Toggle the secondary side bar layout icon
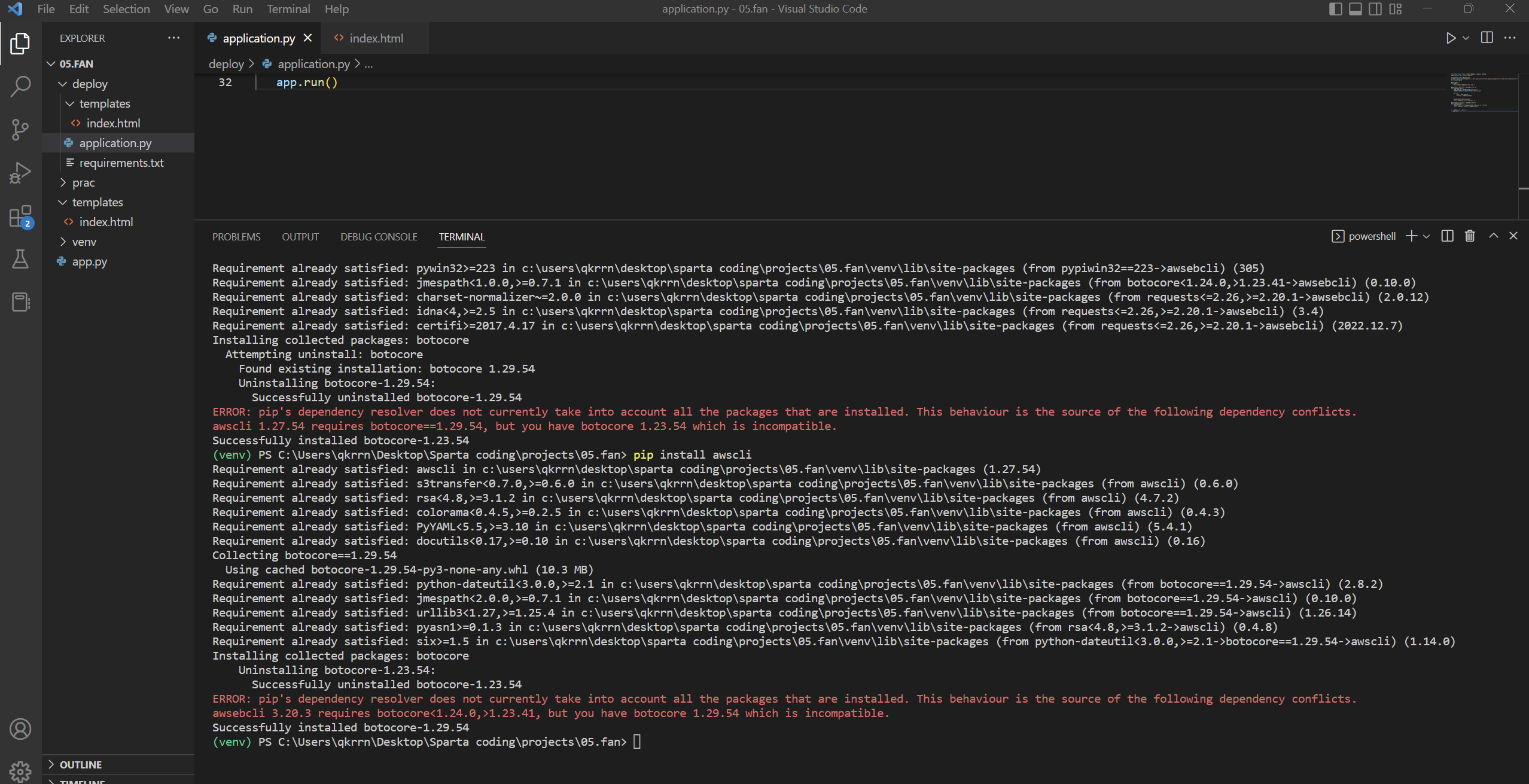The image size is (1529, 784). tap(1375, 9)
